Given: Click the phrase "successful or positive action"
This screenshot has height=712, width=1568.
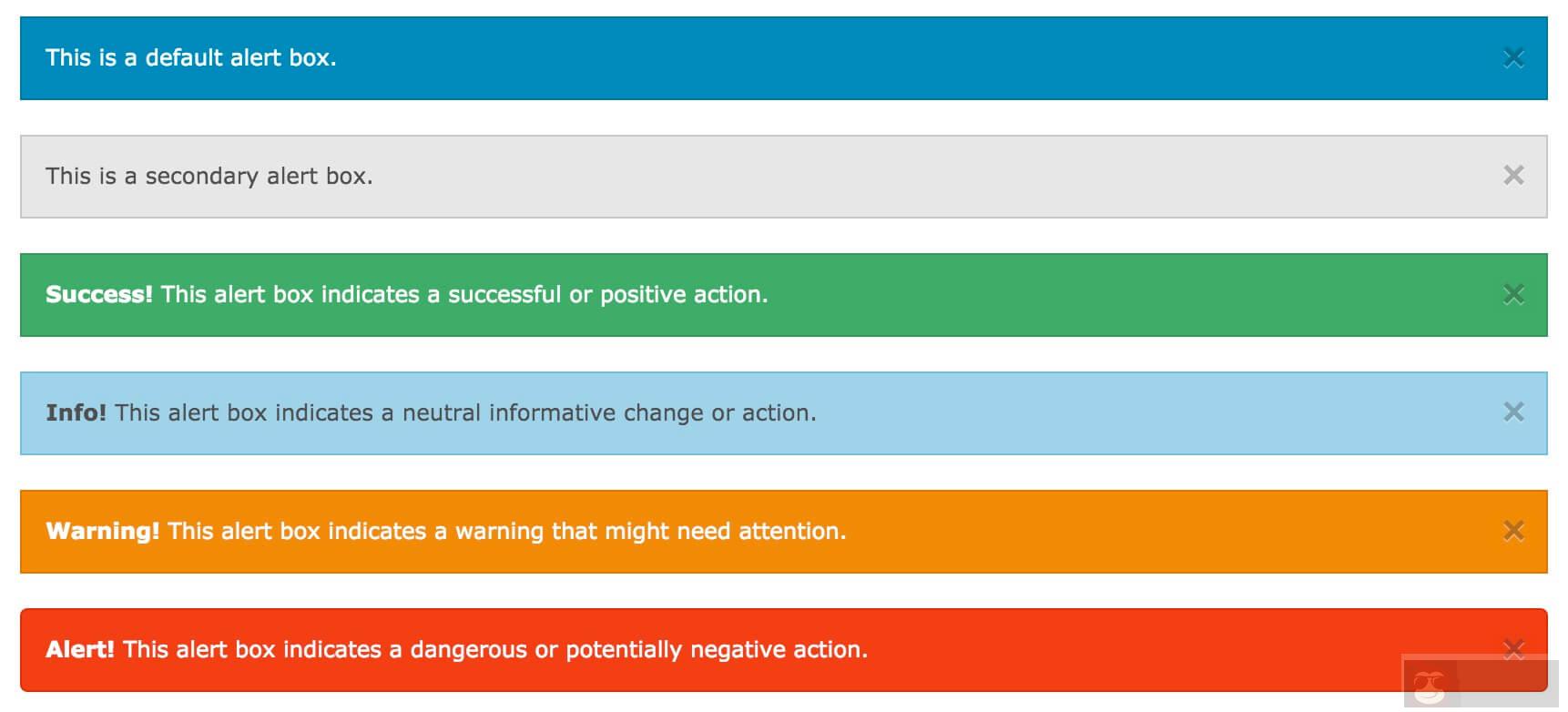Looking at the screenshot, I should [x=606, y=295].
